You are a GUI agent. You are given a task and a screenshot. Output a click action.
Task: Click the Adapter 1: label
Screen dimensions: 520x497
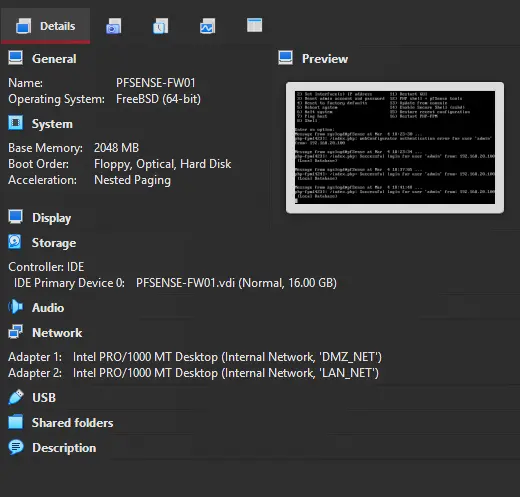click(x=35, y=357)
